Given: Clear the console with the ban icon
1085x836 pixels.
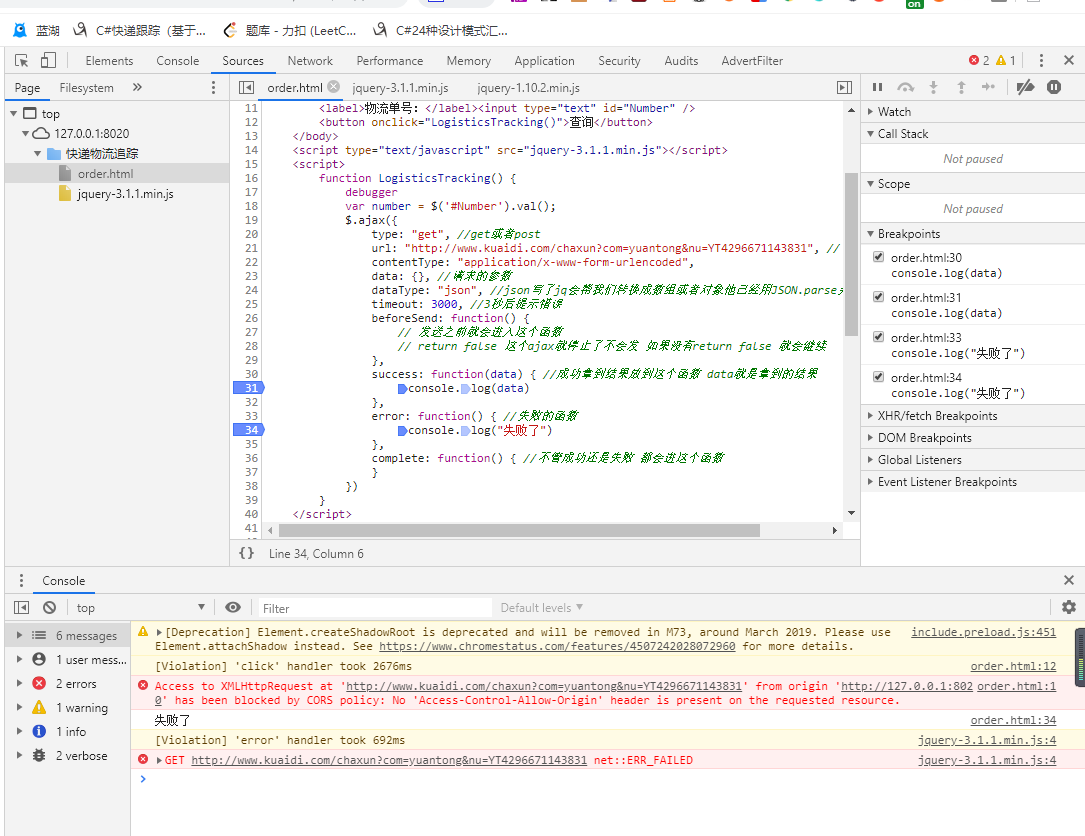Looking at the screenshot, I should (49, 608).
